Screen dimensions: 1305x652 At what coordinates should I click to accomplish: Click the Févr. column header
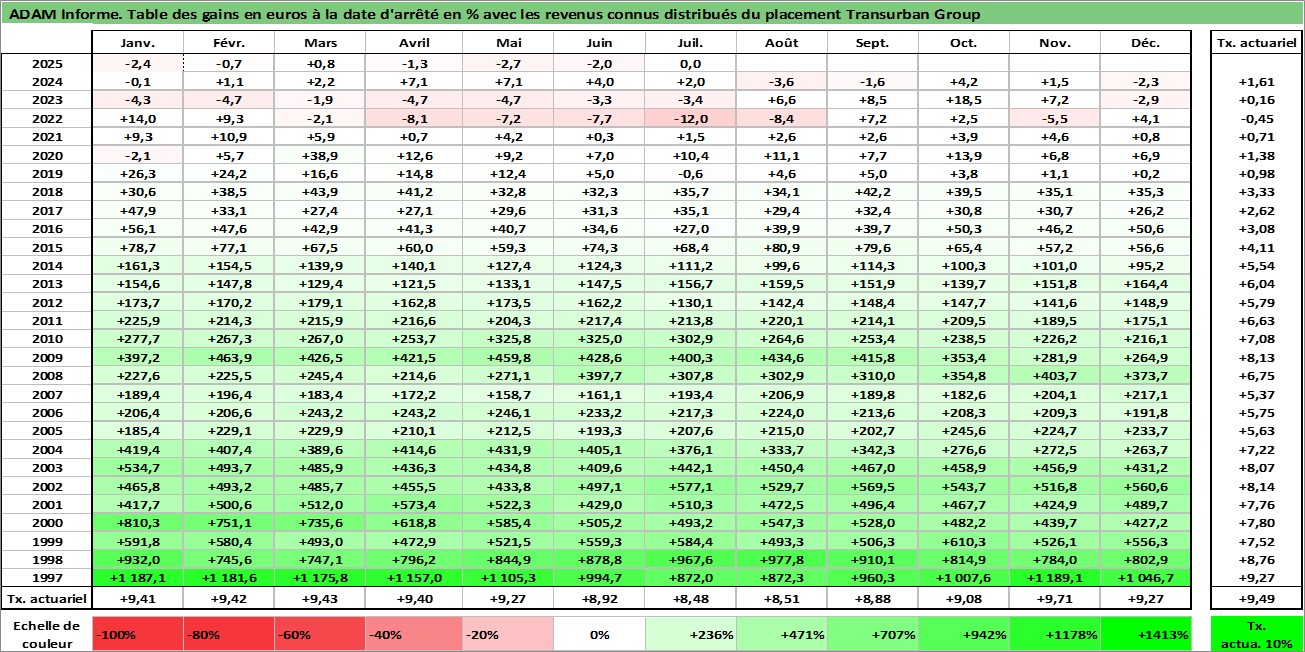tap(229, 43)
